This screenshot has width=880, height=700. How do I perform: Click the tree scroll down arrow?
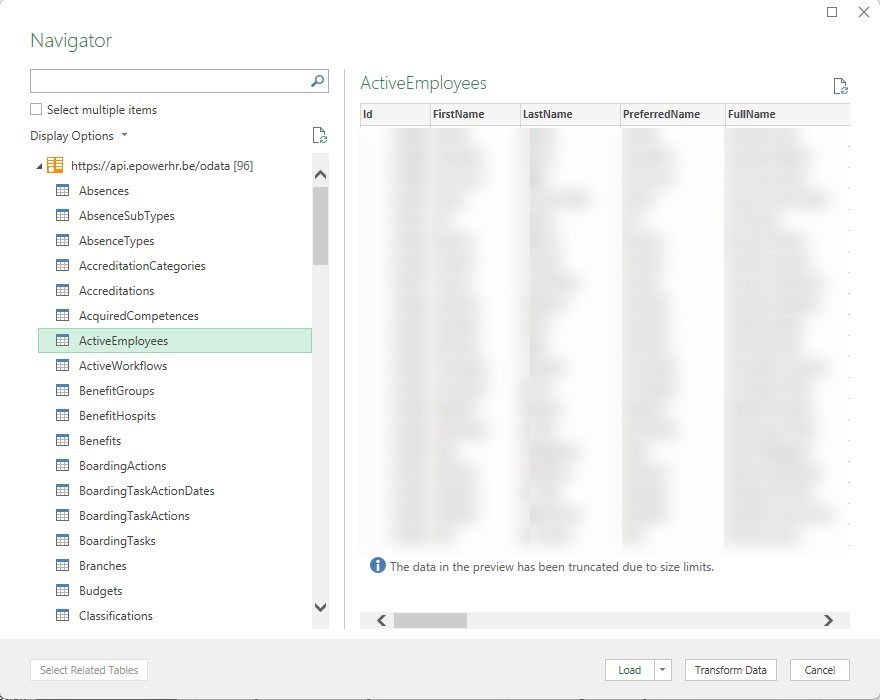(x=320, y=607)
